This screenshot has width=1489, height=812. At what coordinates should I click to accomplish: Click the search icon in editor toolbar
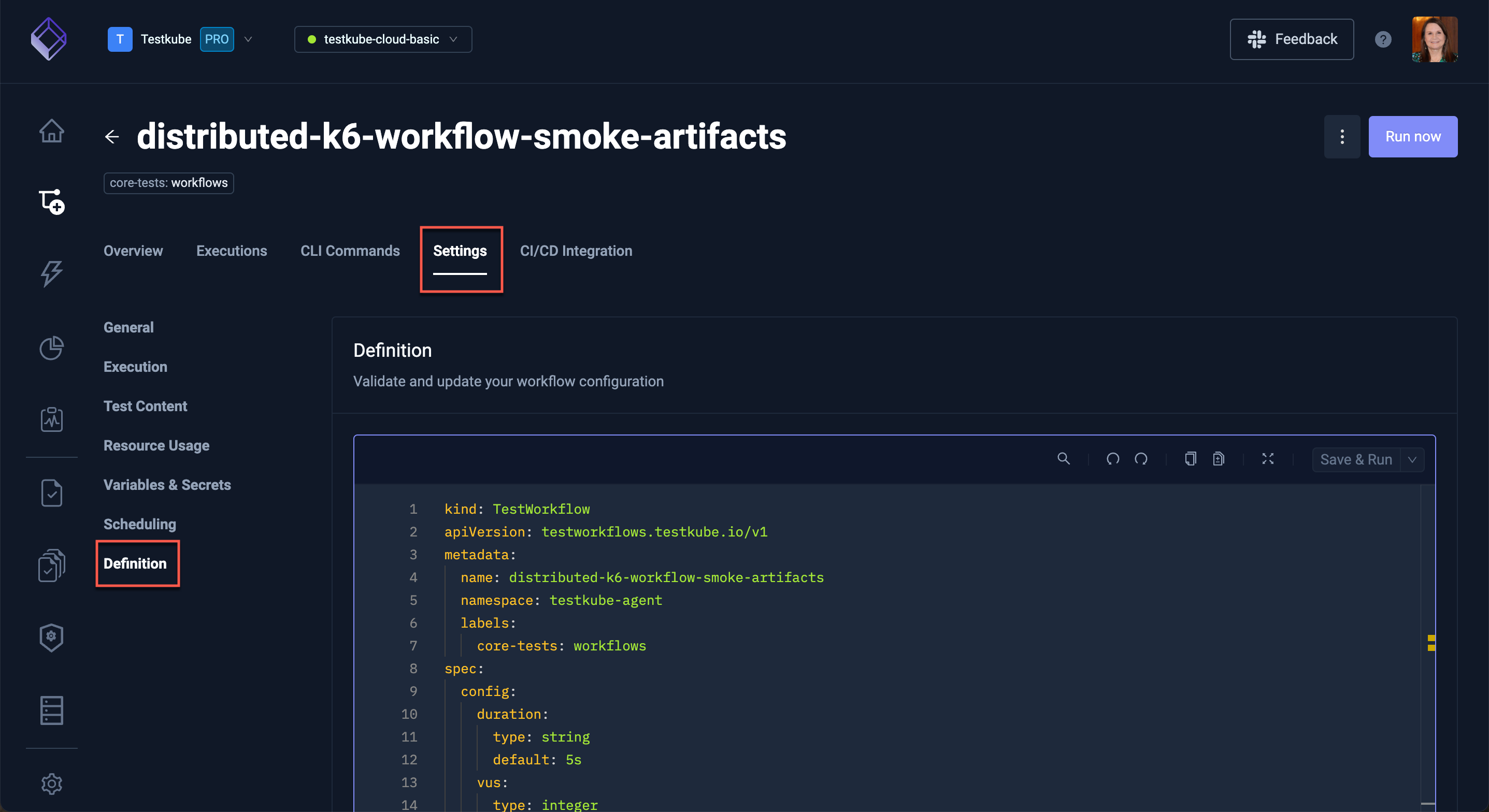[1063, 459]
